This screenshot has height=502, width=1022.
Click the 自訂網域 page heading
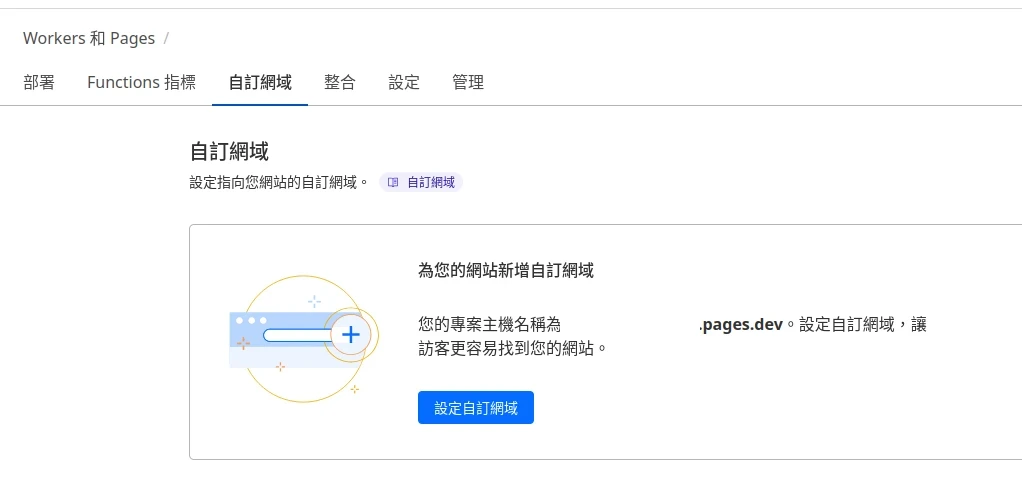coord(229,152)
